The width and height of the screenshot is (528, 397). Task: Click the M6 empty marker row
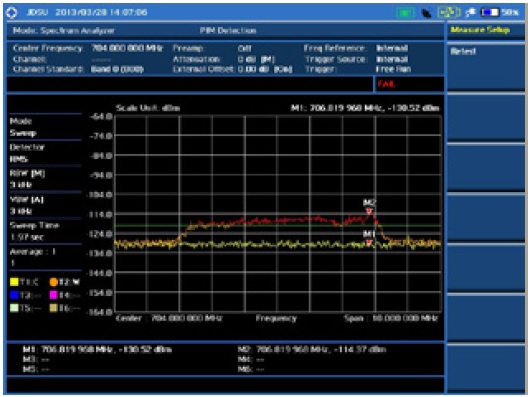click(x=251, y=369)
